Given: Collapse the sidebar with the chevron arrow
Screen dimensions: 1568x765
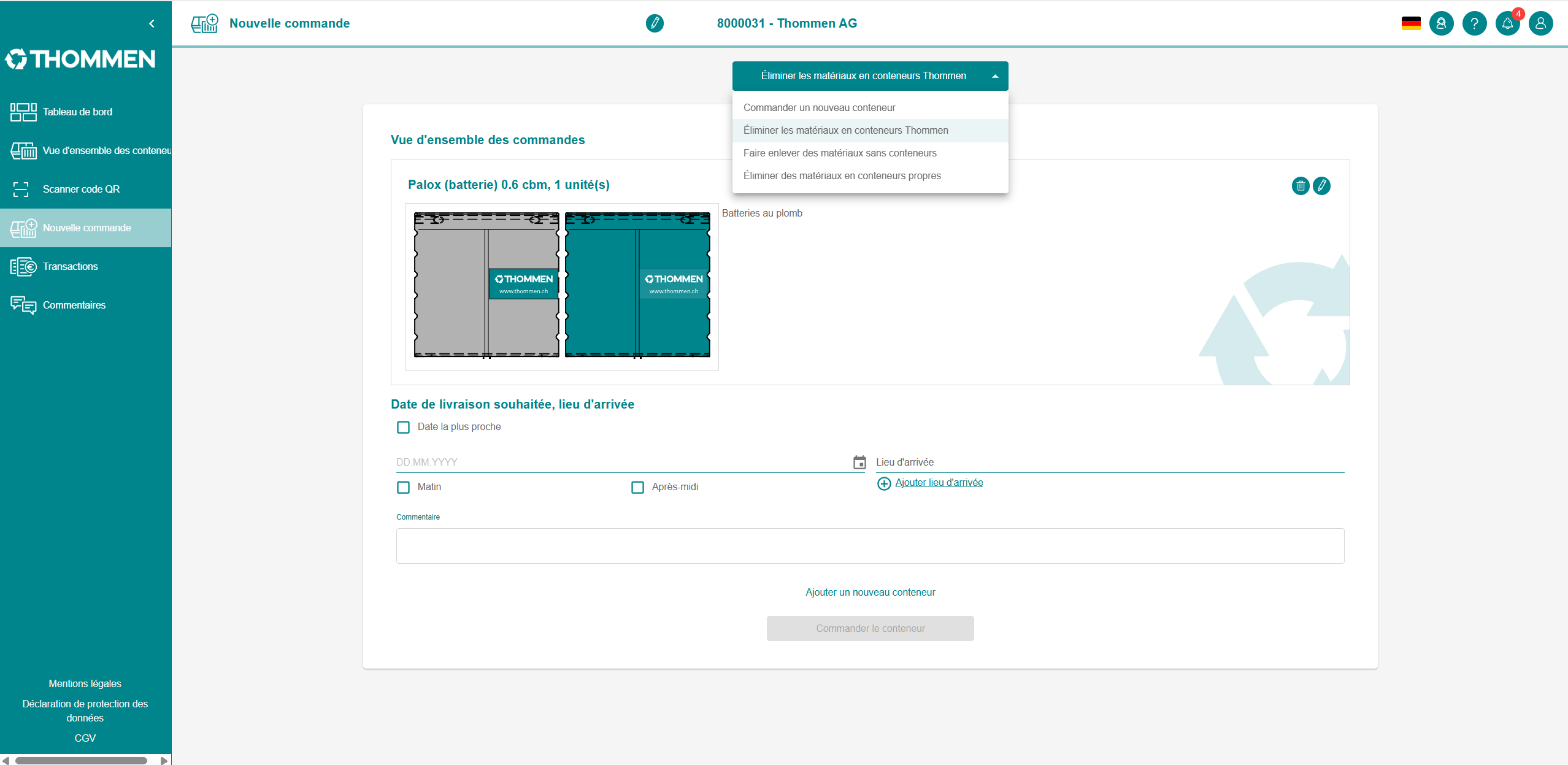Looking at the screenshot, I should pyautogui.click(x=152, y=24).
